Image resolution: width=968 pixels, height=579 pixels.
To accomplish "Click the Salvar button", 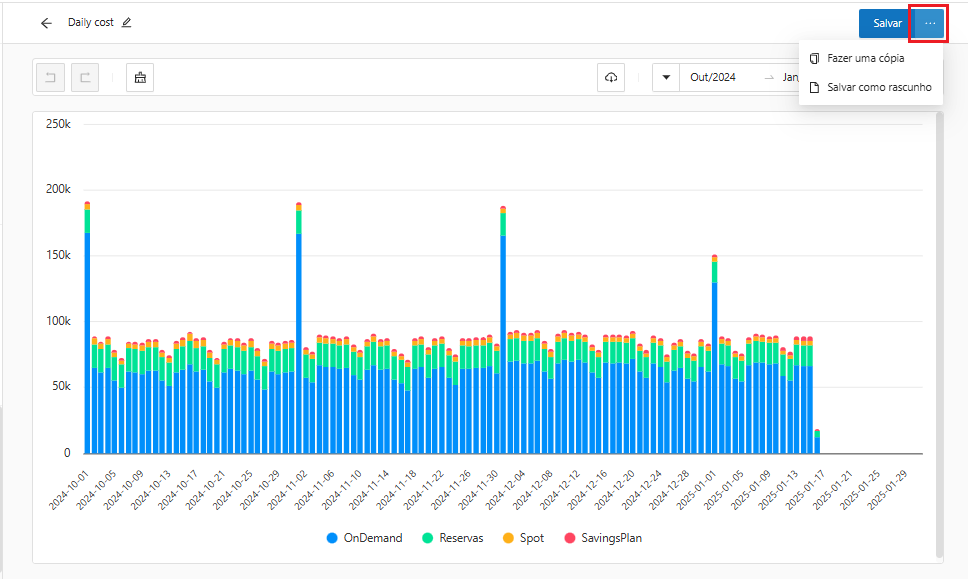I will (887, 23).
